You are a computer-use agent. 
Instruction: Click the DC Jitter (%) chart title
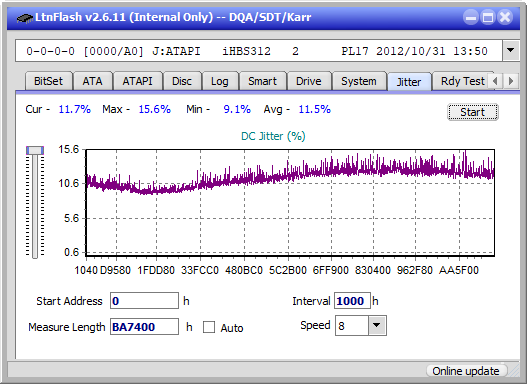[273, 136]
